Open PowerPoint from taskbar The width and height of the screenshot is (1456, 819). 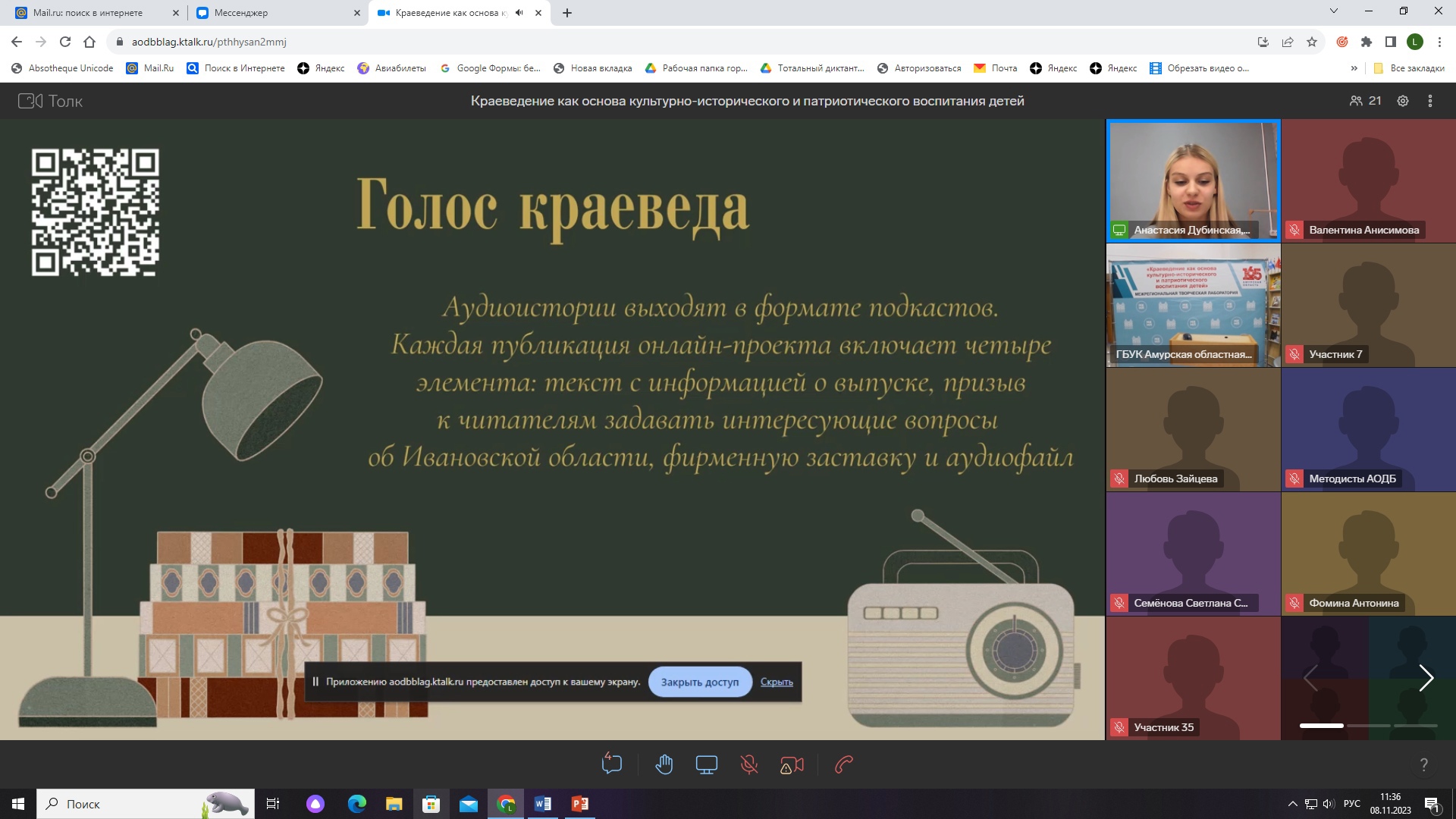pos(580,804)
